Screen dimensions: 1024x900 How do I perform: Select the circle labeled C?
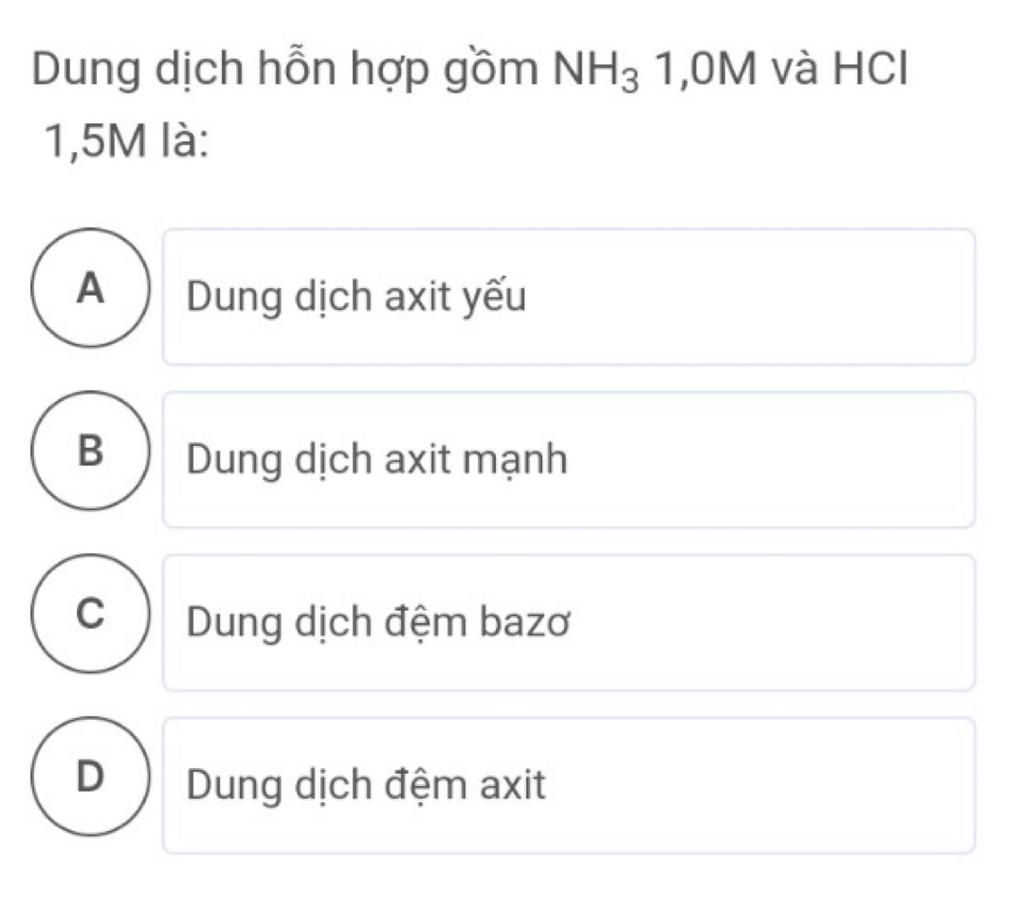91,613
